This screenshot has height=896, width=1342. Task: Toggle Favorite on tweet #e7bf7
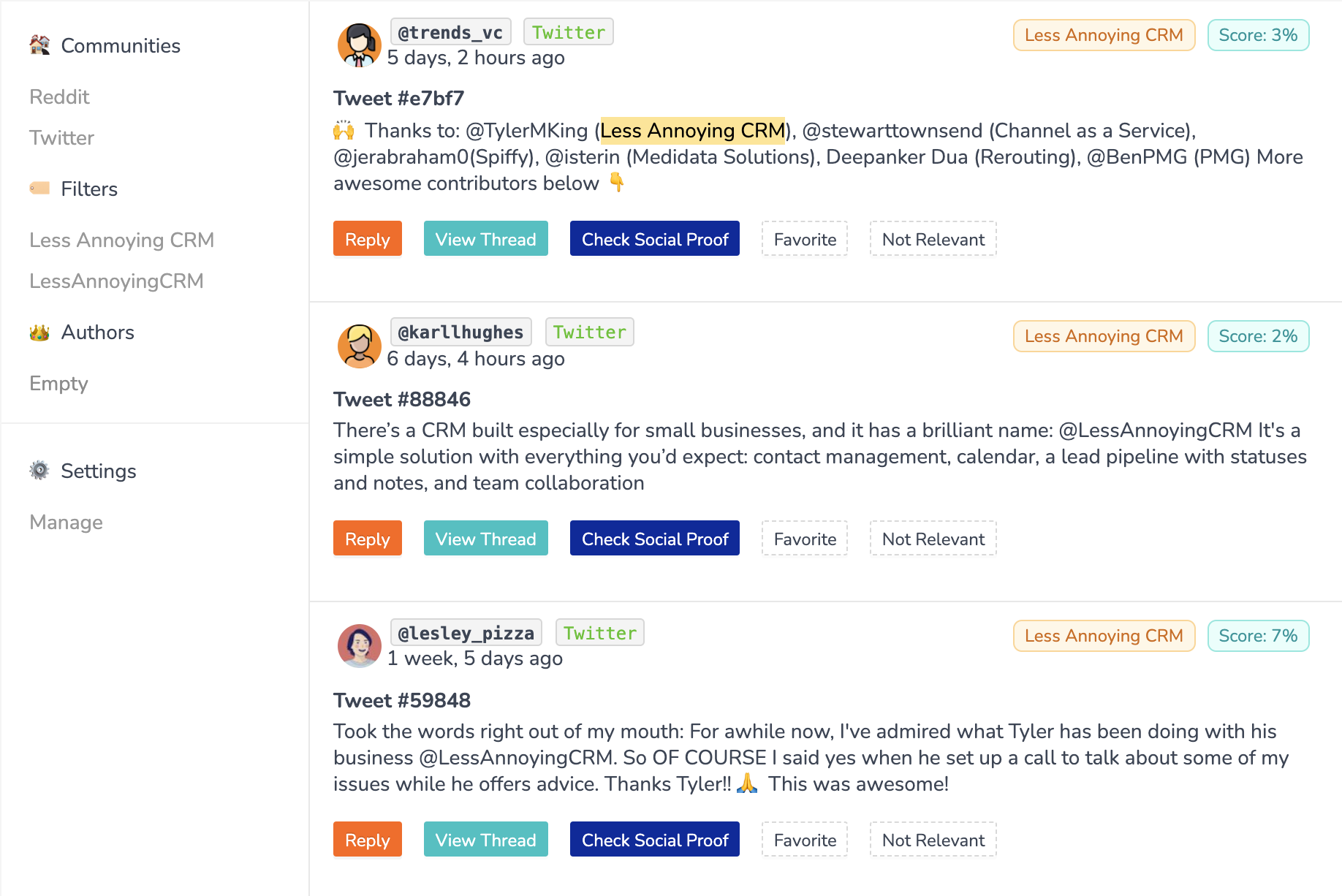805,239
